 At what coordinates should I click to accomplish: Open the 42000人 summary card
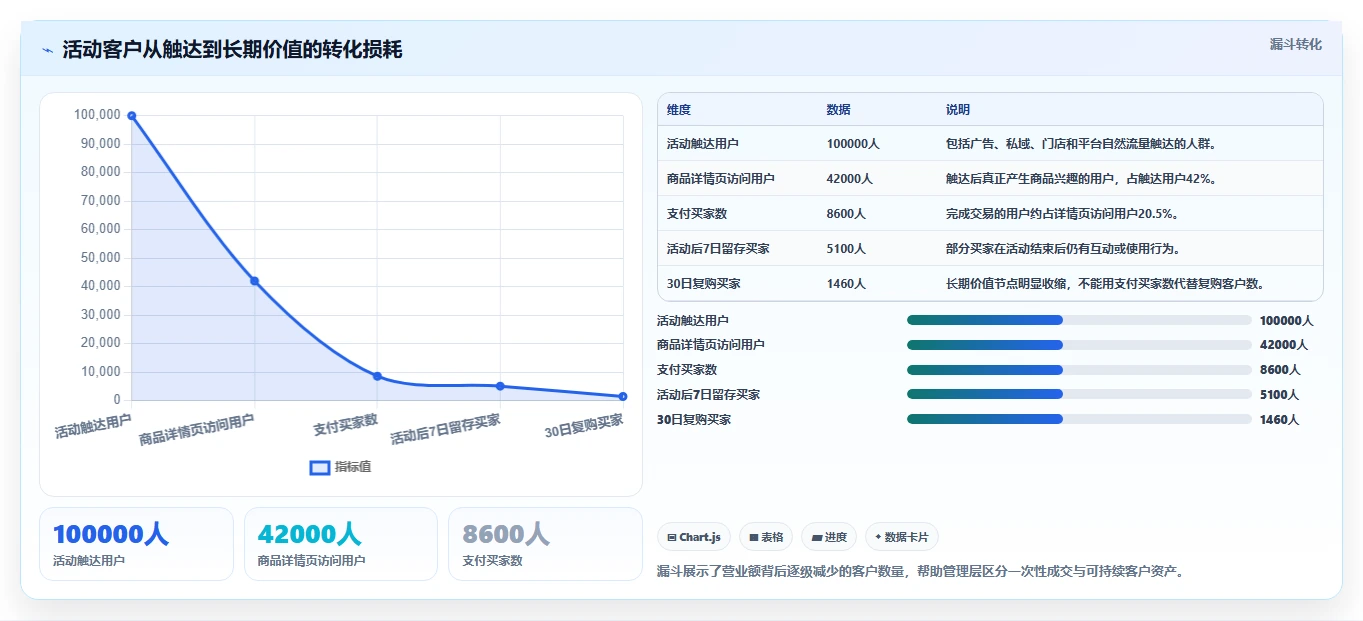coord(341,544)
